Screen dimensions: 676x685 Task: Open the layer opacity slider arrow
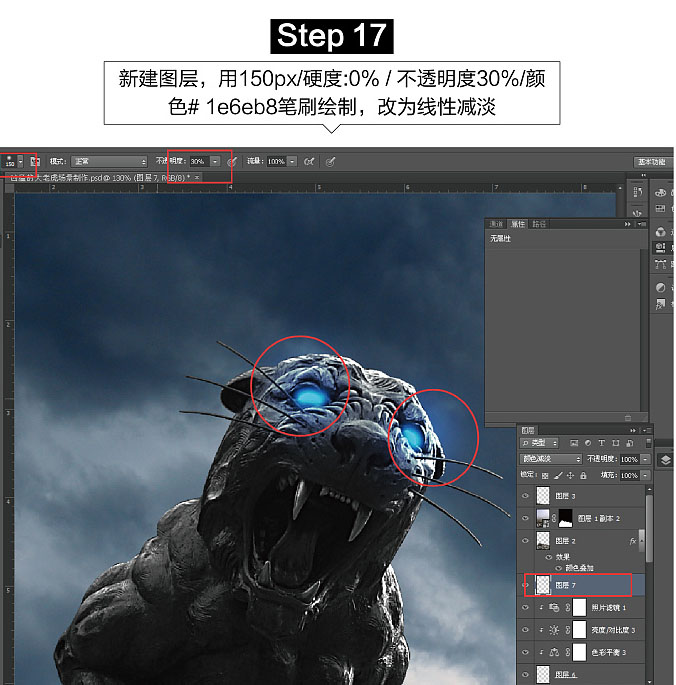pos(645,459)
